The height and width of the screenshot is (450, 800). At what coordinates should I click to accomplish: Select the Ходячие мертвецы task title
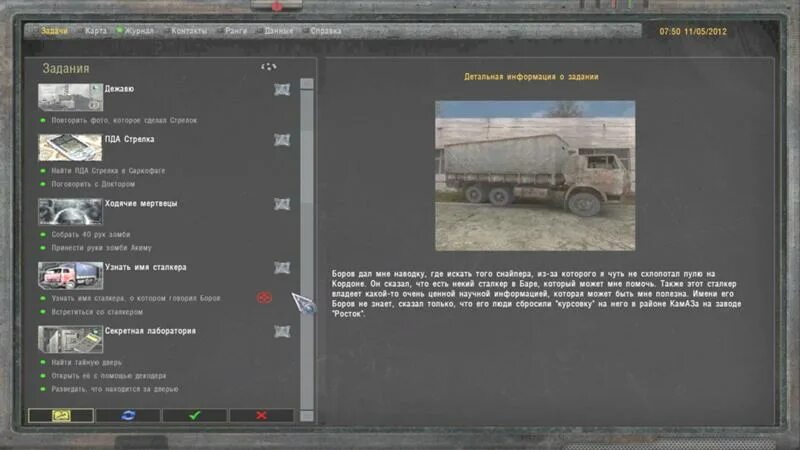pos(141,203)
